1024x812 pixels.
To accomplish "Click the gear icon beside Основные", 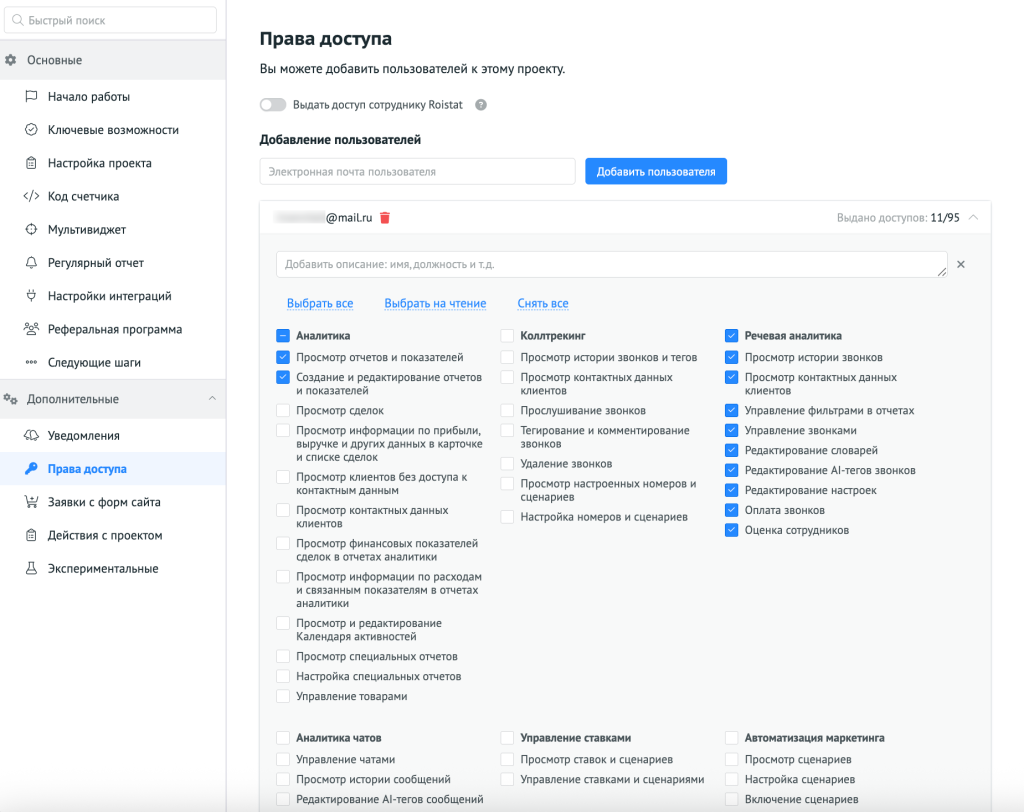I will (10, 60).
